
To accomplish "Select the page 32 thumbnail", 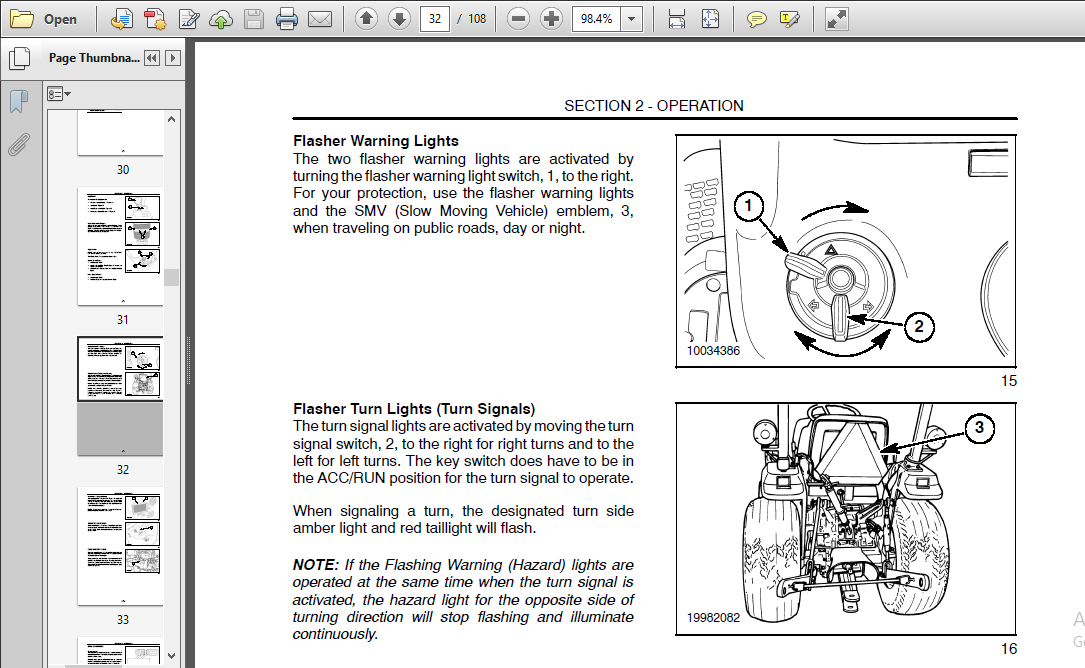I will coord(120,396).
